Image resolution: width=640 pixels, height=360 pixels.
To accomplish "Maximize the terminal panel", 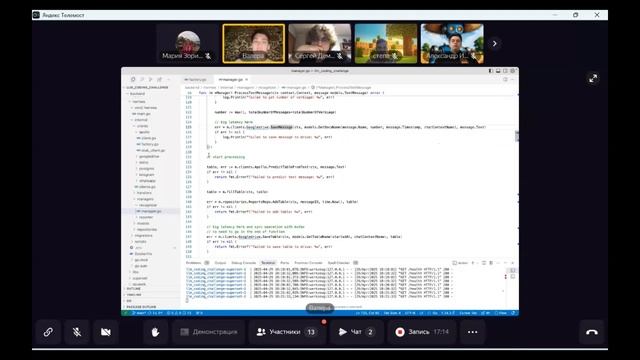I will pos(505,263).
